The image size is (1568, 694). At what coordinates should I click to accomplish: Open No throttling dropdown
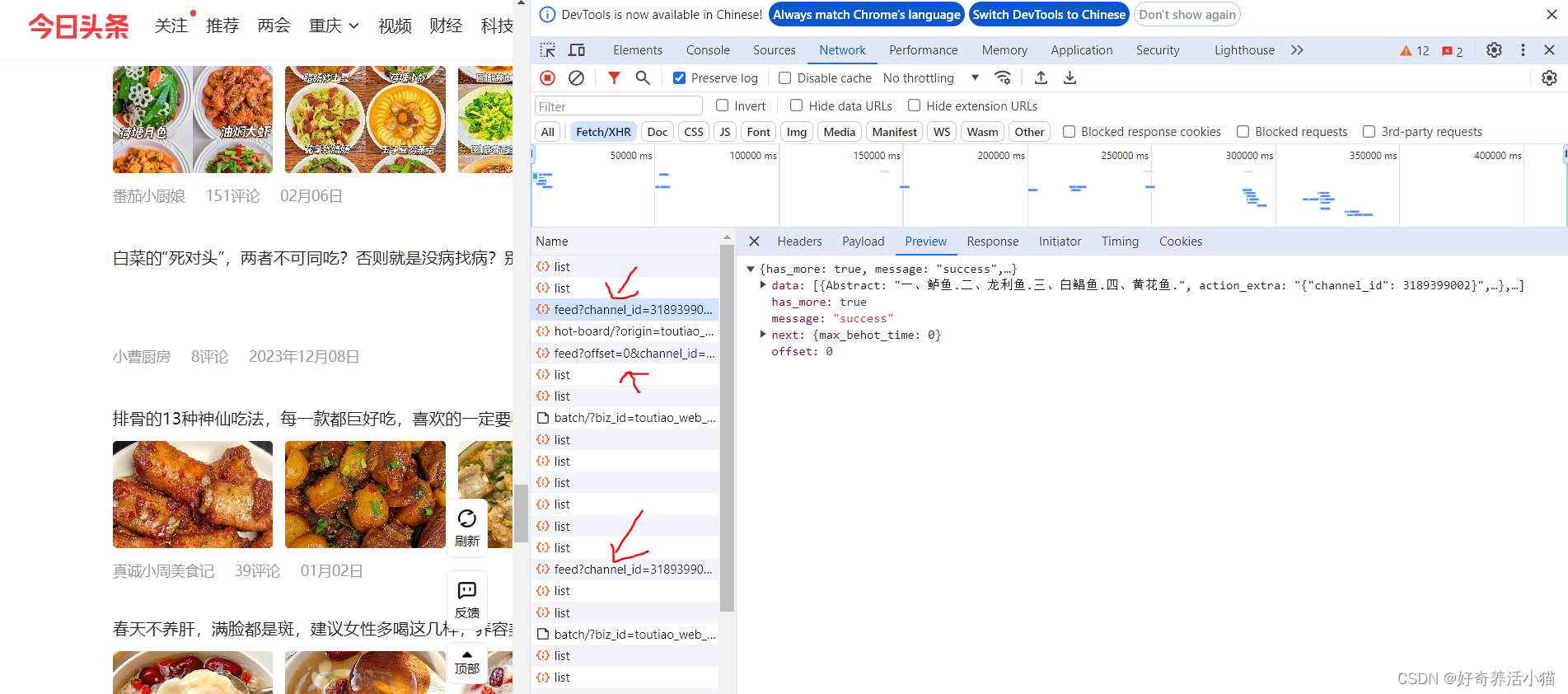931,78
